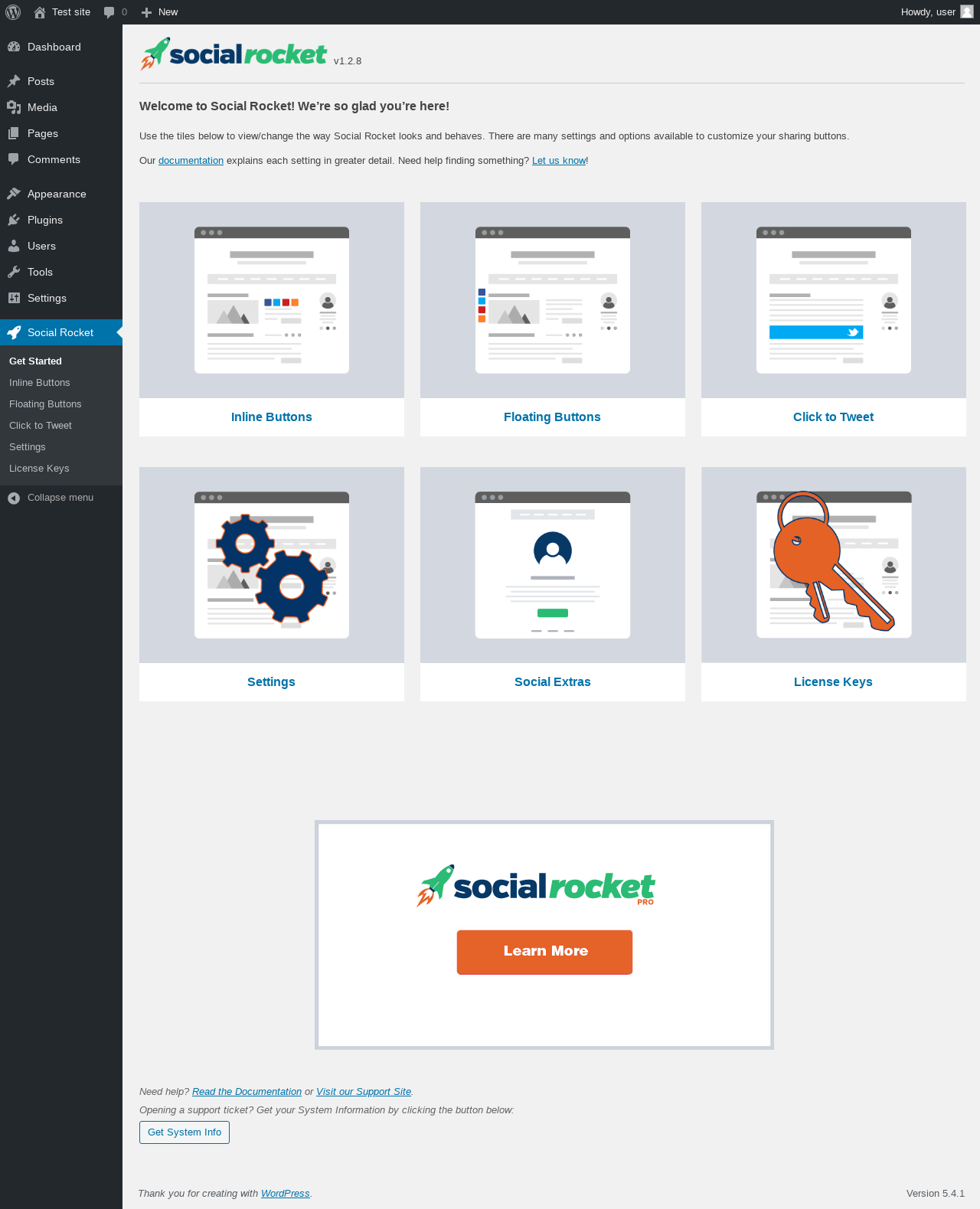This screenshot has height=1209, width=980.
Task: Collapse the admin sidebar menu
Action: pyautogui.click(x=51, y=498)
